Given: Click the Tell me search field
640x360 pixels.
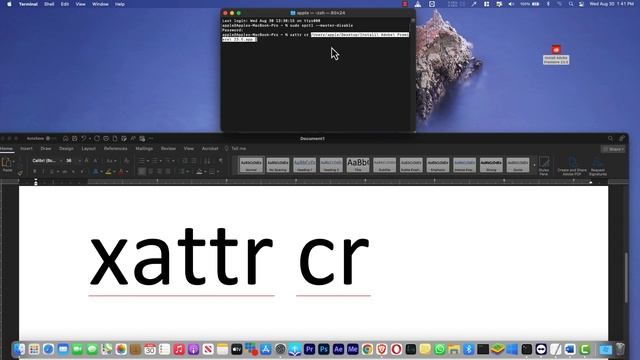Looking at the screenshot, I should [x=236, y=149].
